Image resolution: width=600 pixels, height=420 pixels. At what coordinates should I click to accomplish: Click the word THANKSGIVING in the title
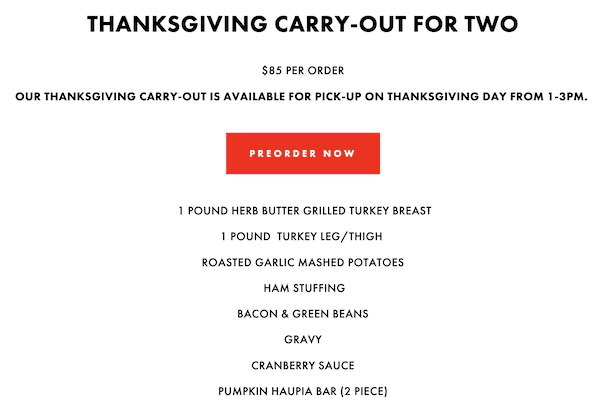177,24
